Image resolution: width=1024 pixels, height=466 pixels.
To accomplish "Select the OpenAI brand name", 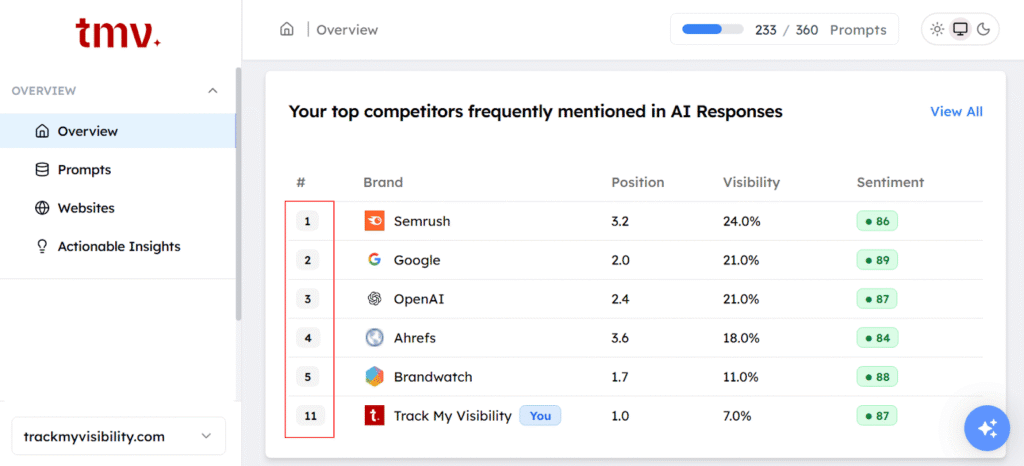I will (x=419, y=299).
